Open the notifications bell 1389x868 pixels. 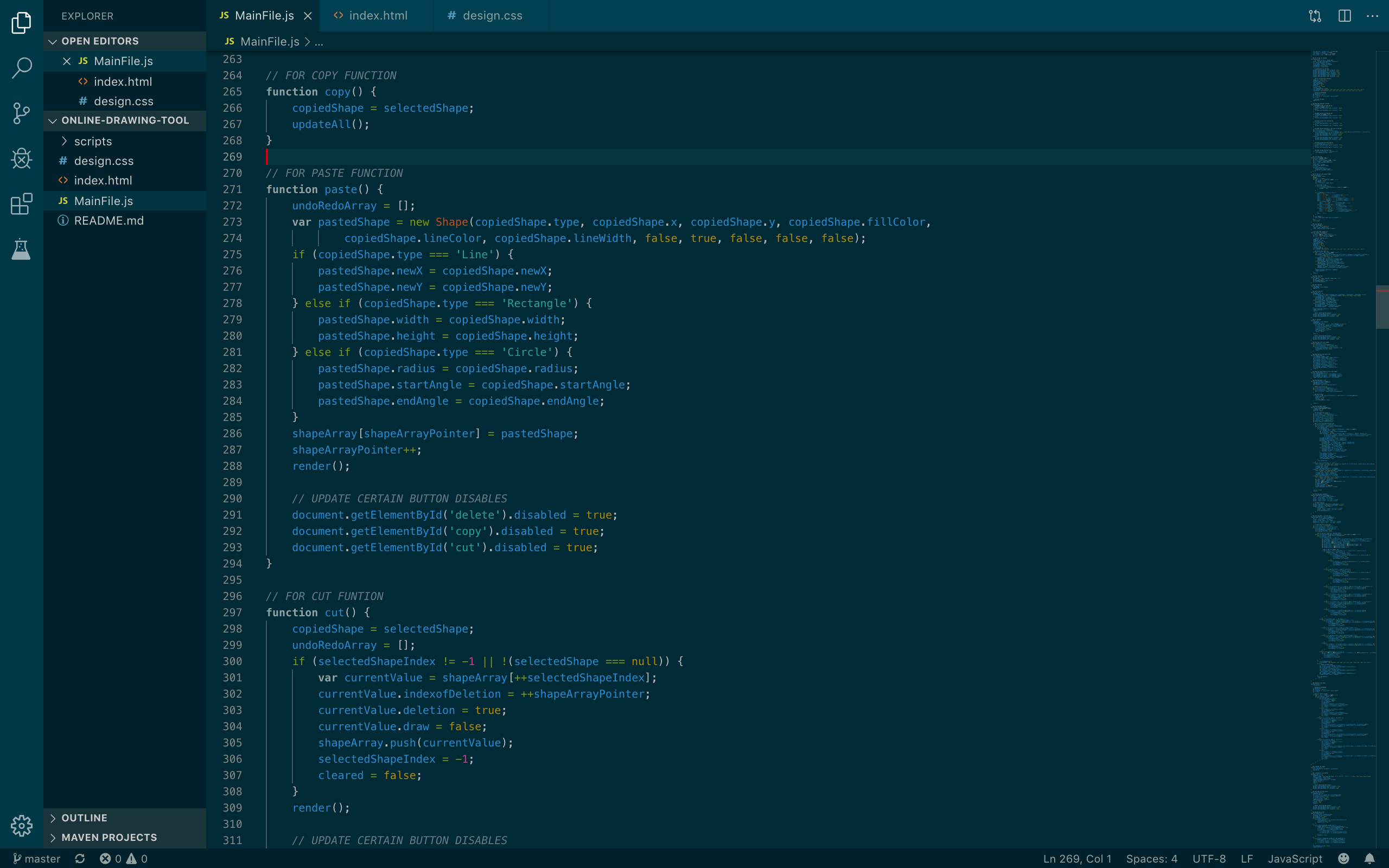(1369, 858)
